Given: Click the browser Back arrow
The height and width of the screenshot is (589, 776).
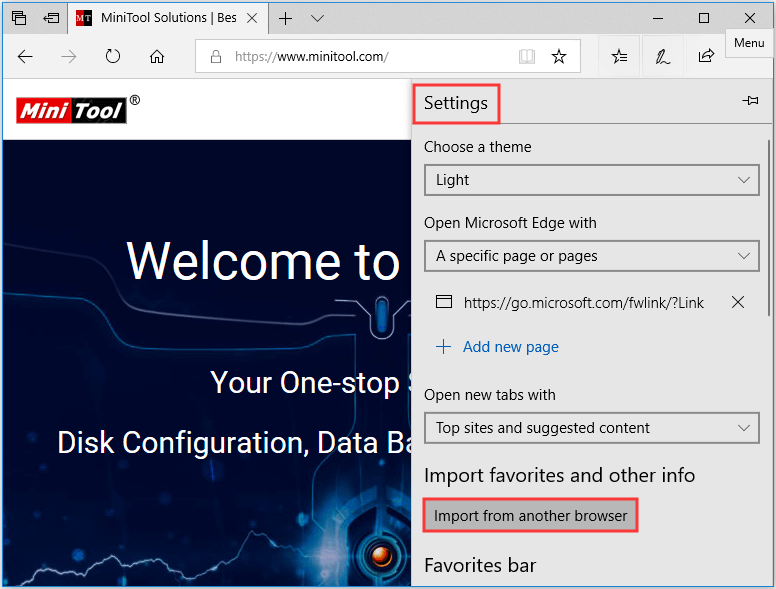Looking at the screenshot, I should pyautogui.click(x=26, y=57).
